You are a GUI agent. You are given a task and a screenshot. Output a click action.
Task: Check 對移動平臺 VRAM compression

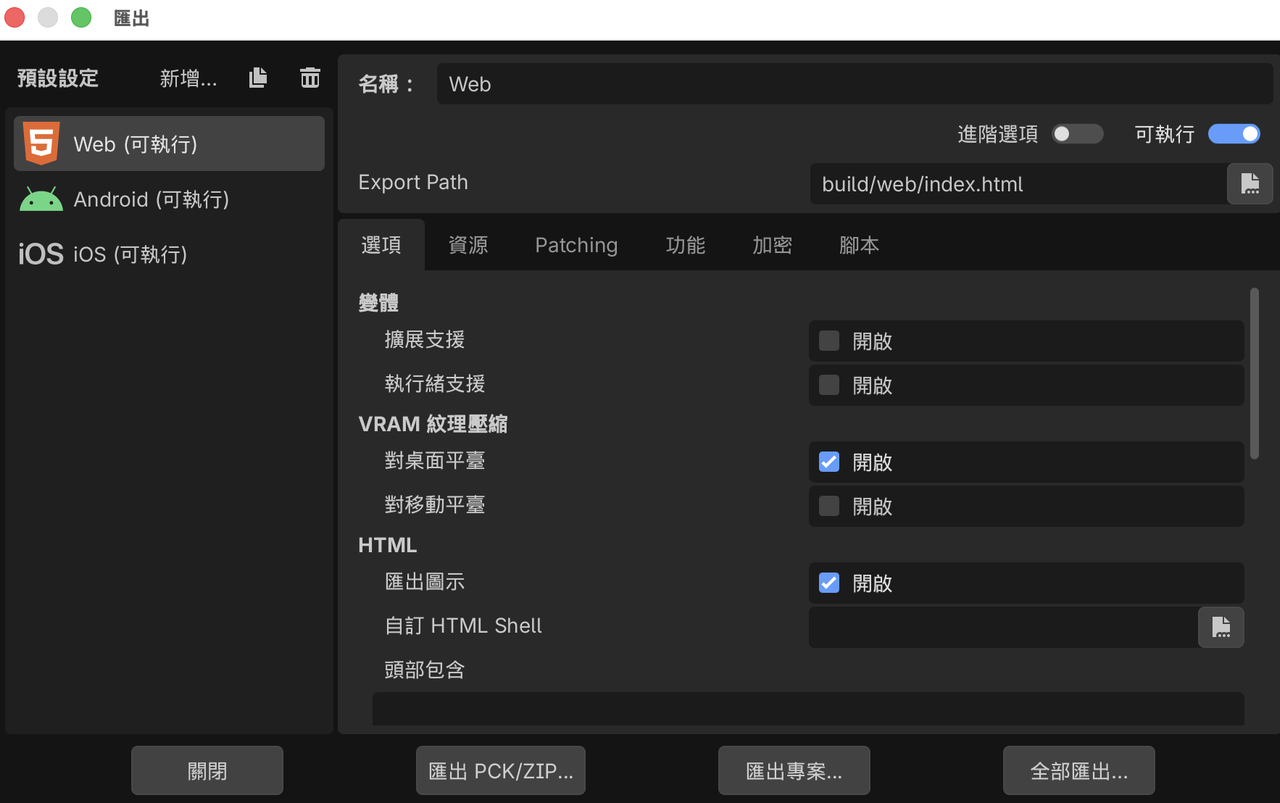pyautogui.click(x=829, y=506)
